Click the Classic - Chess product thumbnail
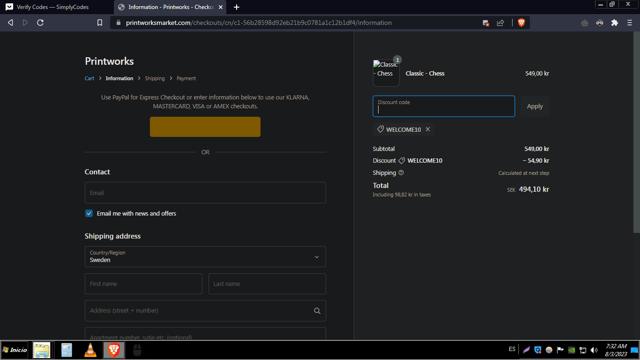640x360 pixels. click(386, 73)
